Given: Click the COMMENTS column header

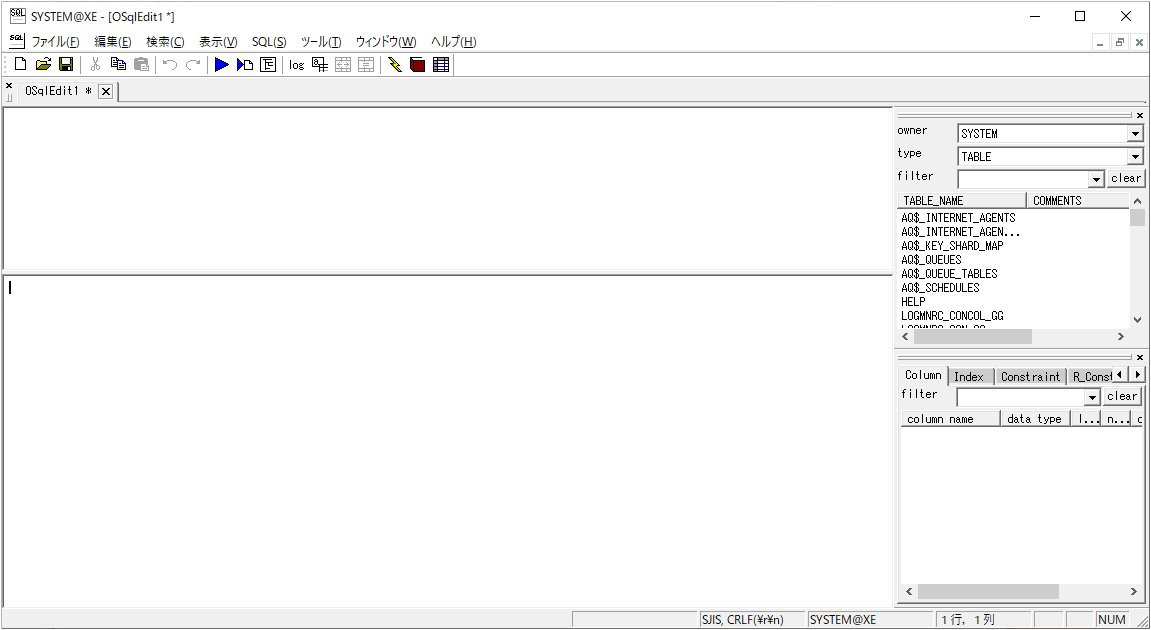Looking at the screenshot, I should (x=1078, y=200).
